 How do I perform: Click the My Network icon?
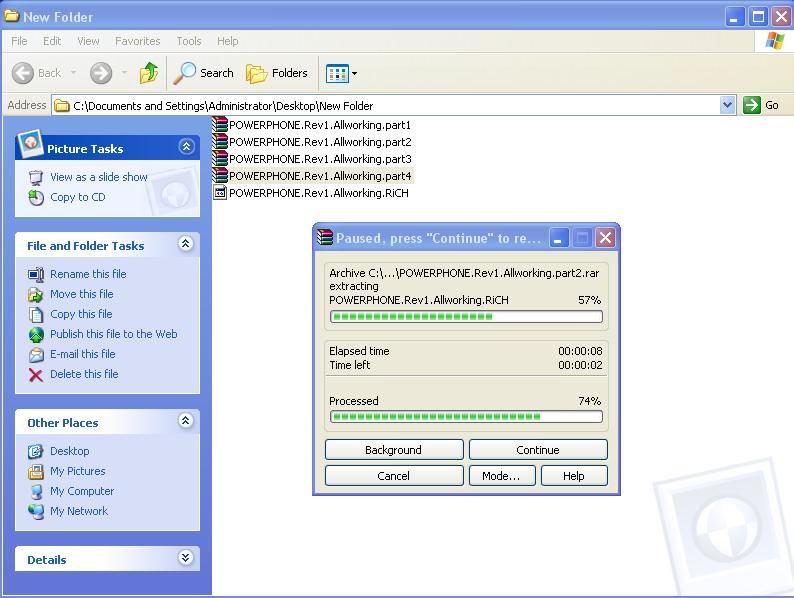(36, 512)
